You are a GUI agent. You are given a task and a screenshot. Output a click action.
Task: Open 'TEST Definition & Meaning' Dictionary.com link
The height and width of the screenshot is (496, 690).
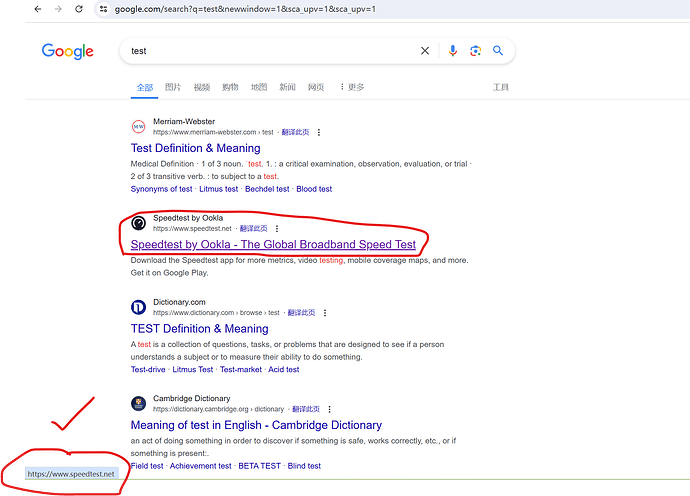point(199,329)
